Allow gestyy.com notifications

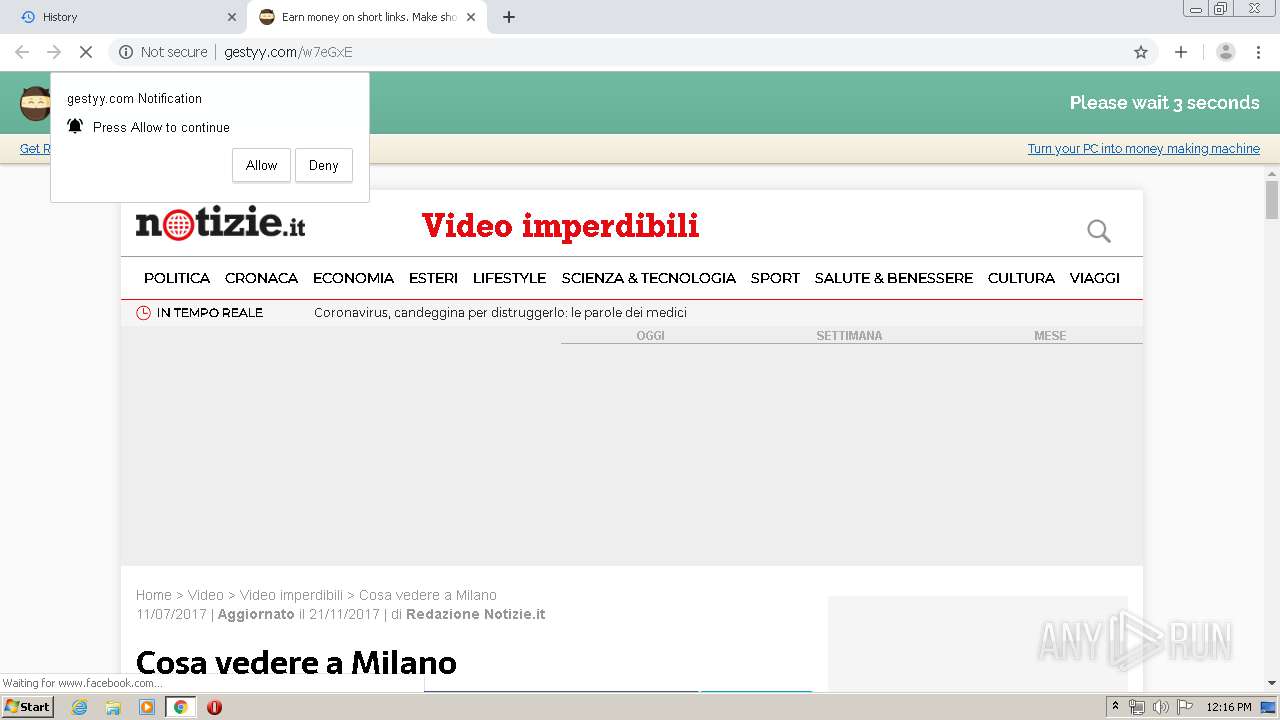point(261,165)
